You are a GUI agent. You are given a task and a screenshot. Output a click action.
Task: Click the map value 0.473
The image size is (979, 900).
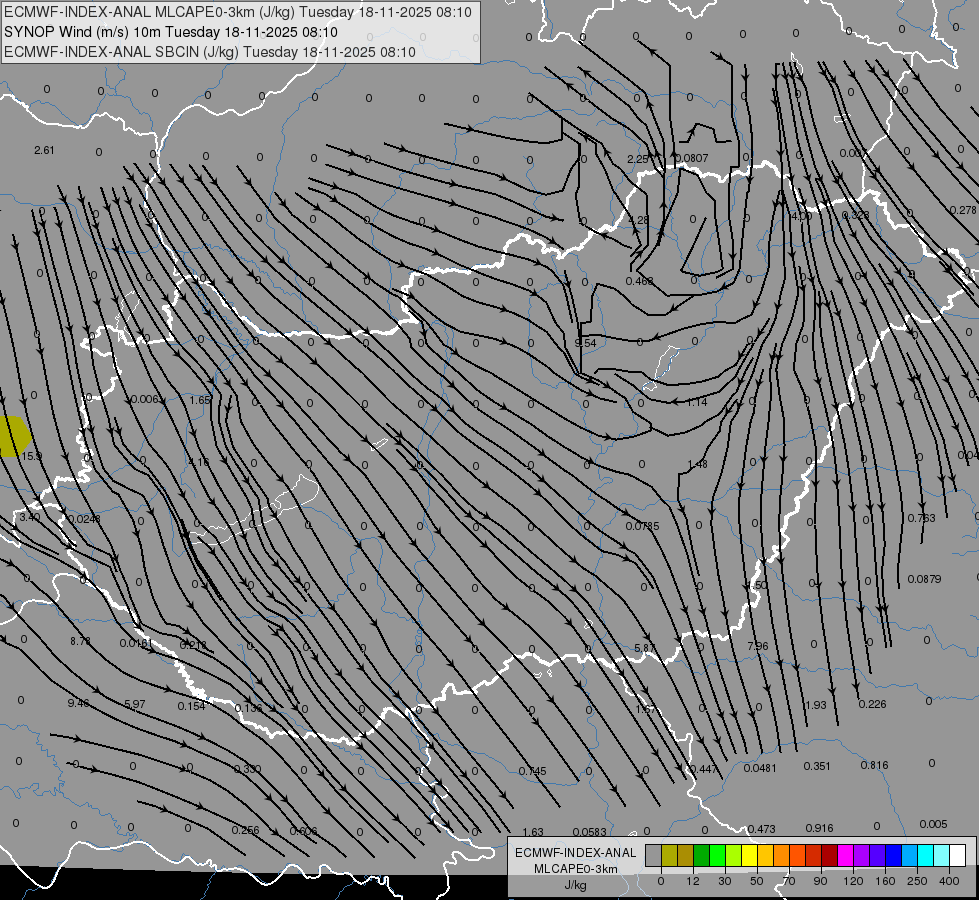[x=761, y=829]
